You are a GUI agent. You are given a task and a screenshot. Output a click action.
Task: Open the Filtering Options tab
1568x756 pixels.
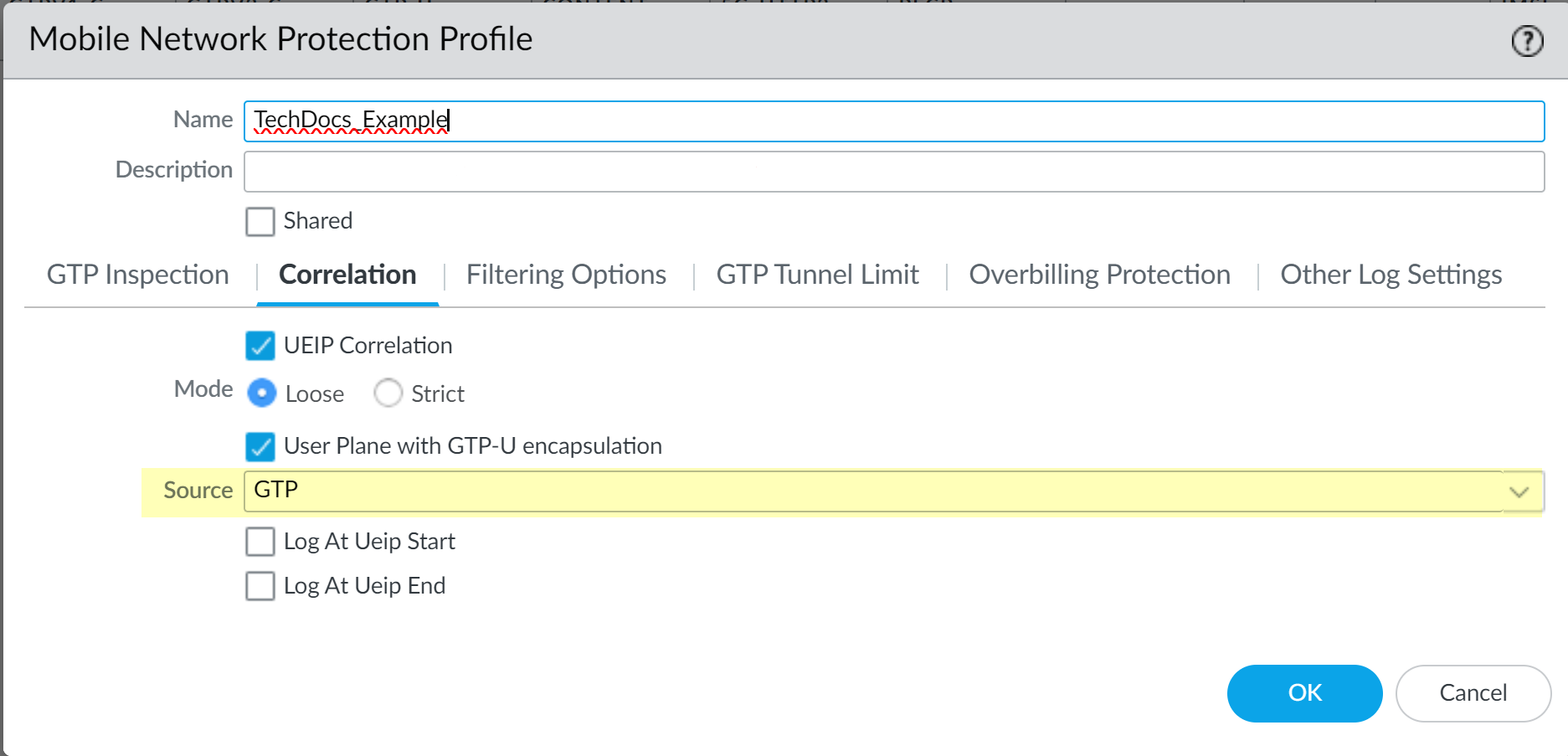coord(566,275)
